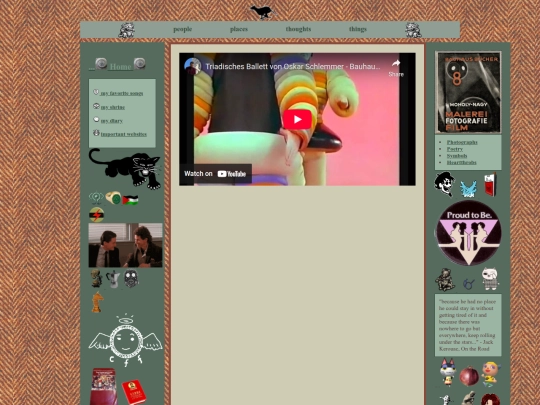This screenshot has height=405, width=540.
Task: Click the wooden chess knight piece
Action: [97, 302]
